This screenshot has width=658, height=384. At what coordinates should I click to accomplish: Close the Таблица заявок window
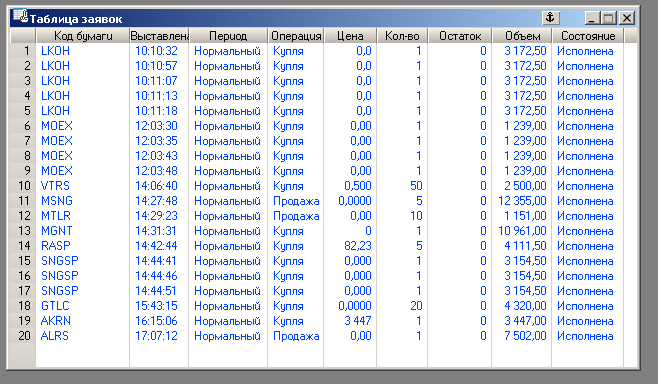627,18
